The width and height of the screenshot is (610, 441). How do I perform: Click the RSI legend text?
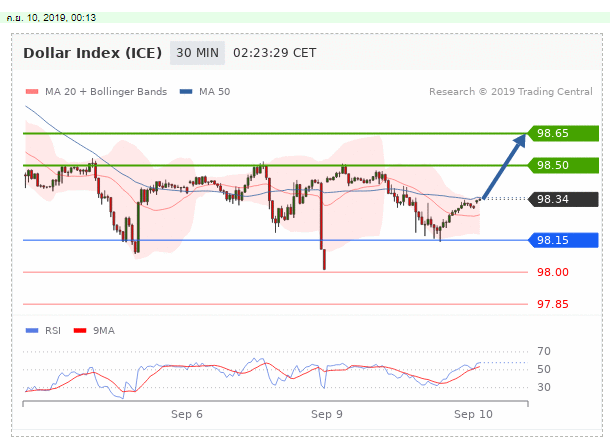coord(53,331)
